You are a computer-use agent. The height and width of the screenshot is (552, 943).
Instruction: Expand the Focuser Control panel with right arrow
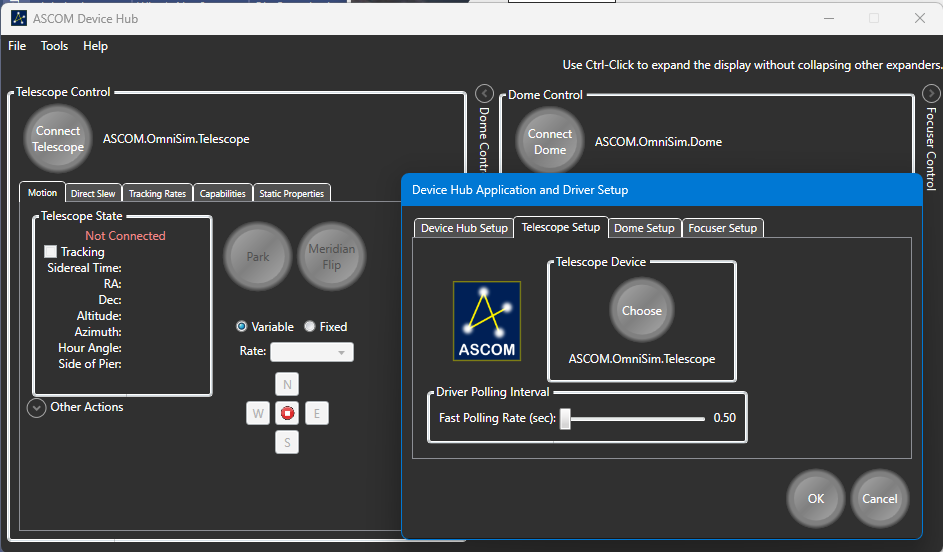(x=931, y=94)
